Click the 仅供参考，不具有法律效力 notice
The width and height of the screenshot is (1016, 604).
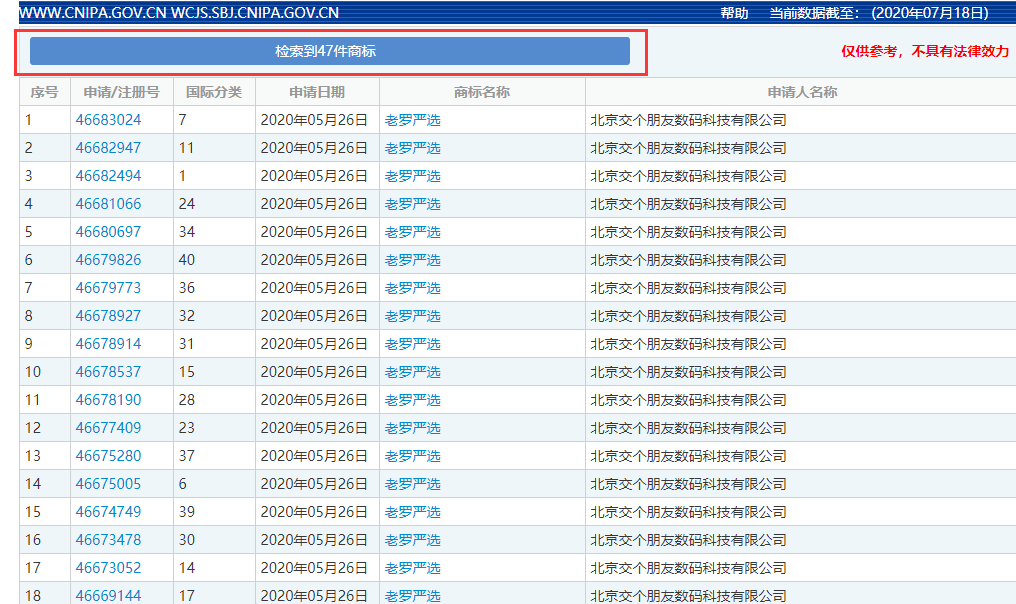[925, 51]
